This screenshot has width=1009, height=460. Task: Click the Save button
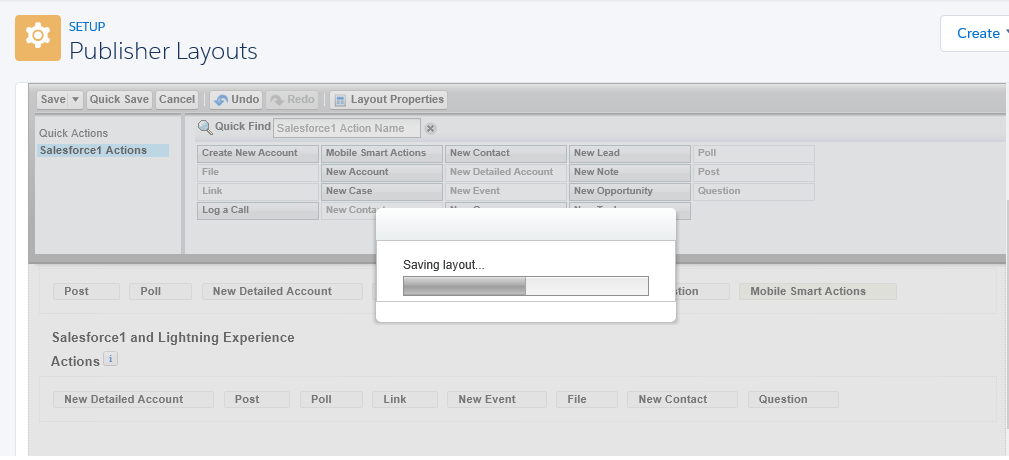click(53, 100)
